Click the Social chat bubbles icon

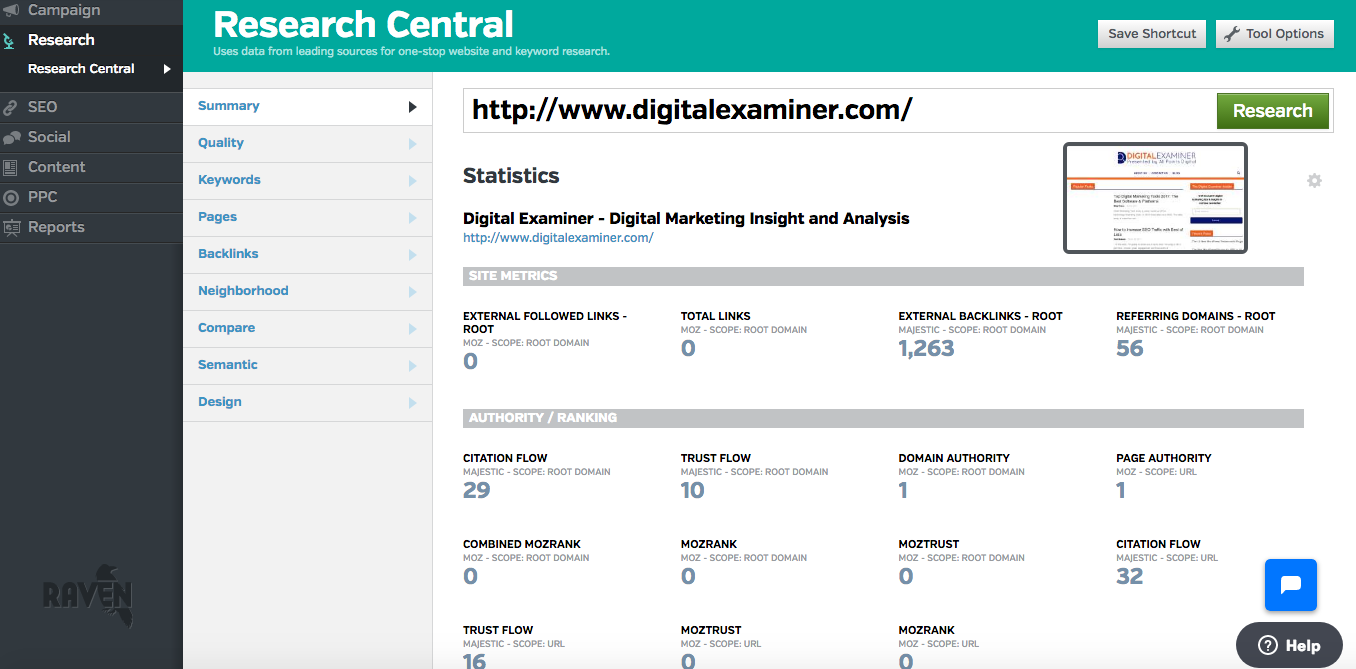click(x=11, y=137)
